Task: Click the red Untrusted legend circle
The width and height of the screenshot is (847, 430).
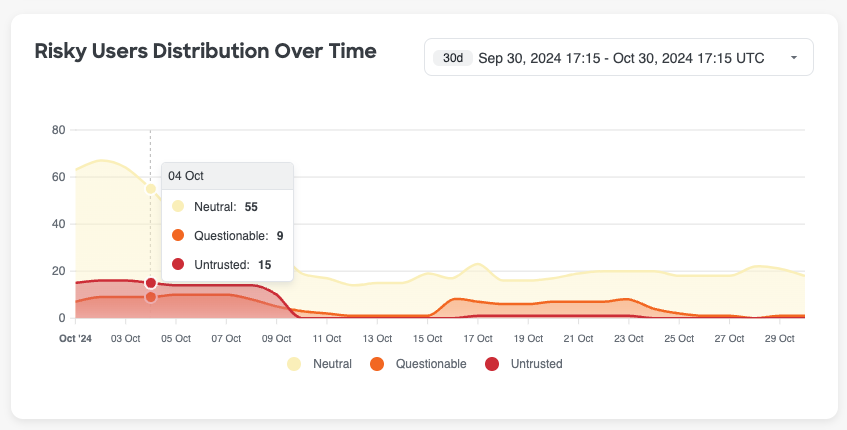Action: coord(492,364)
